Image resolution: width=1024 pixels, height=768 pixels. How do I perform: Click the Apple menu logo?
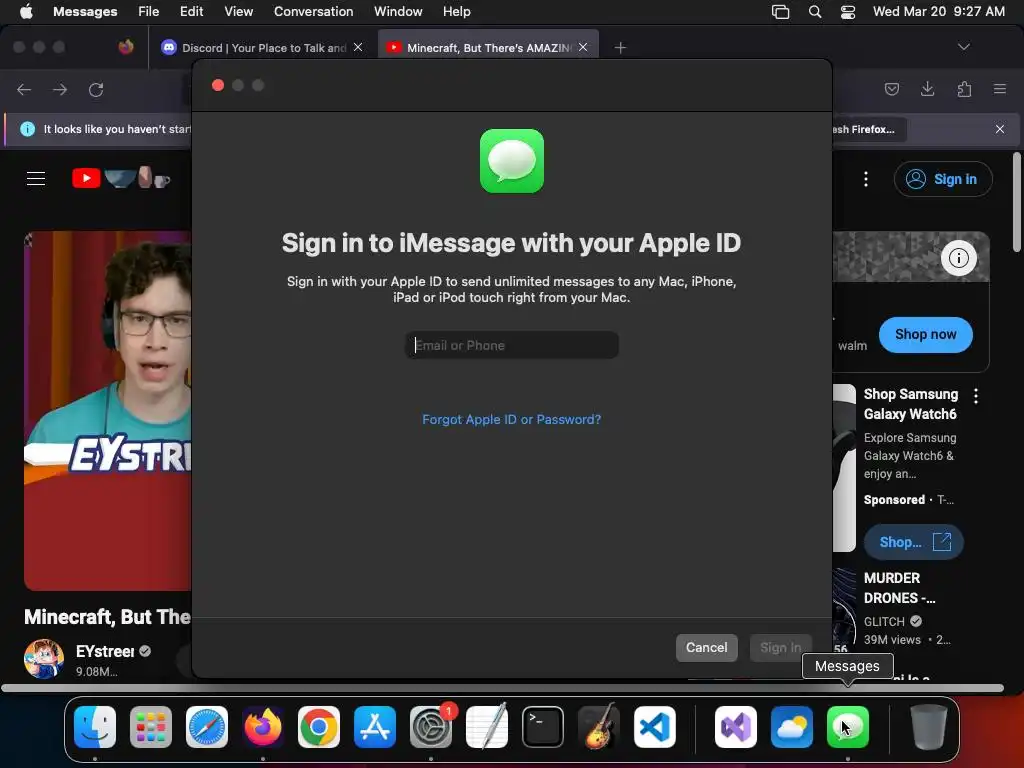pyautogui.click(x=26, y=12)
